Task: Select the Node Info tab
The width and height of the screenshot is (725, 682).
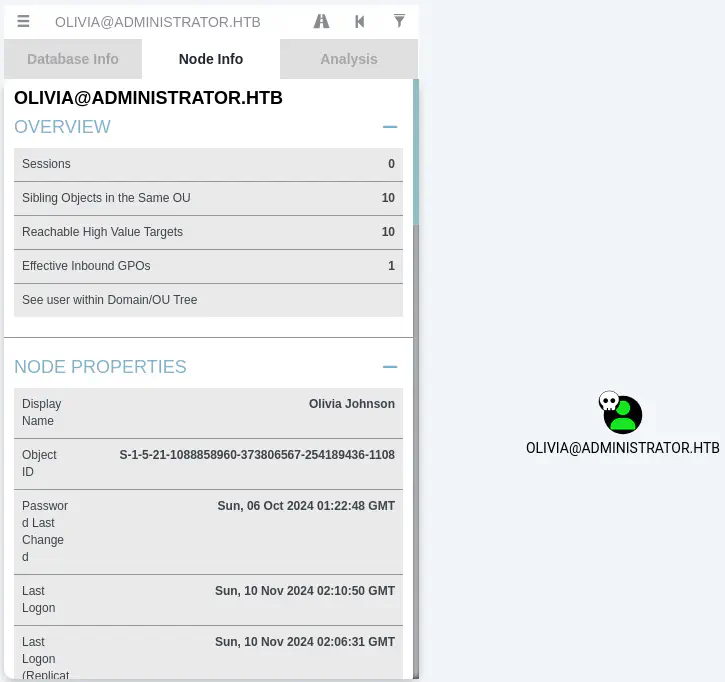Action: coord(211,59)
